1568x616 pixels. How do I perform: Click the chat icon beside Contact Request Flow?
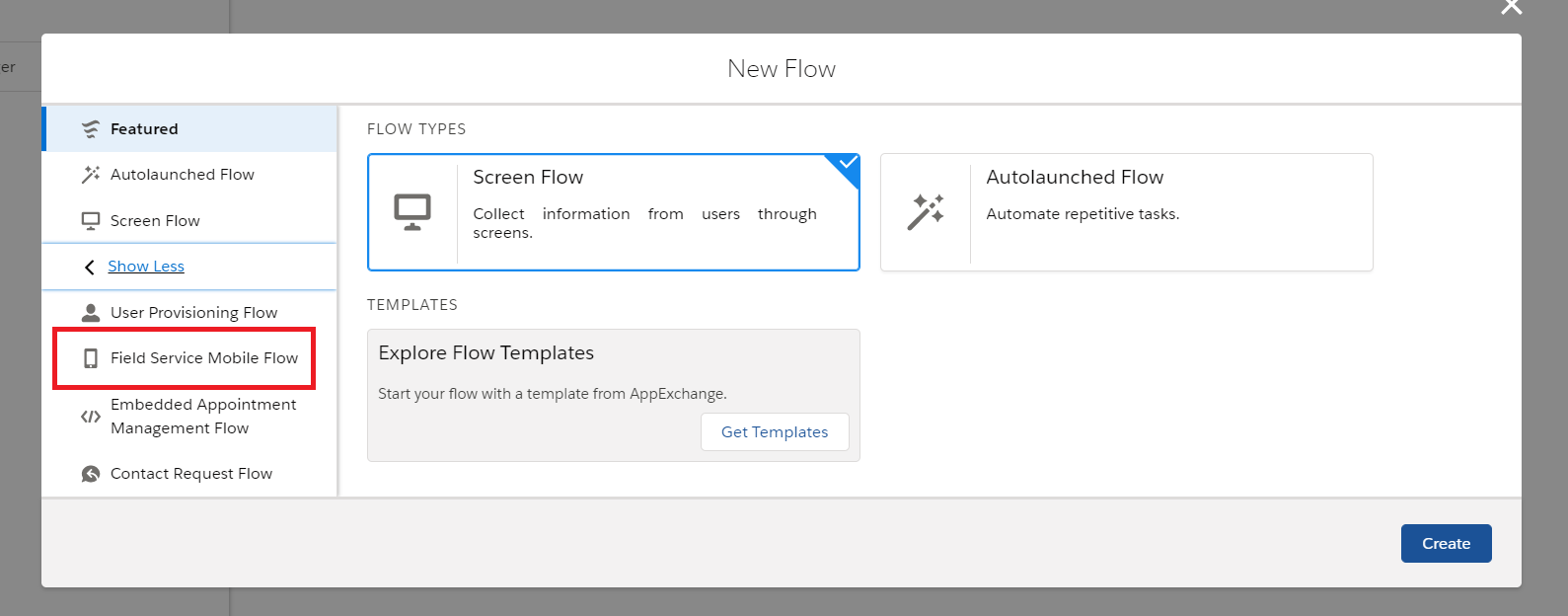(x=91, y=474)
